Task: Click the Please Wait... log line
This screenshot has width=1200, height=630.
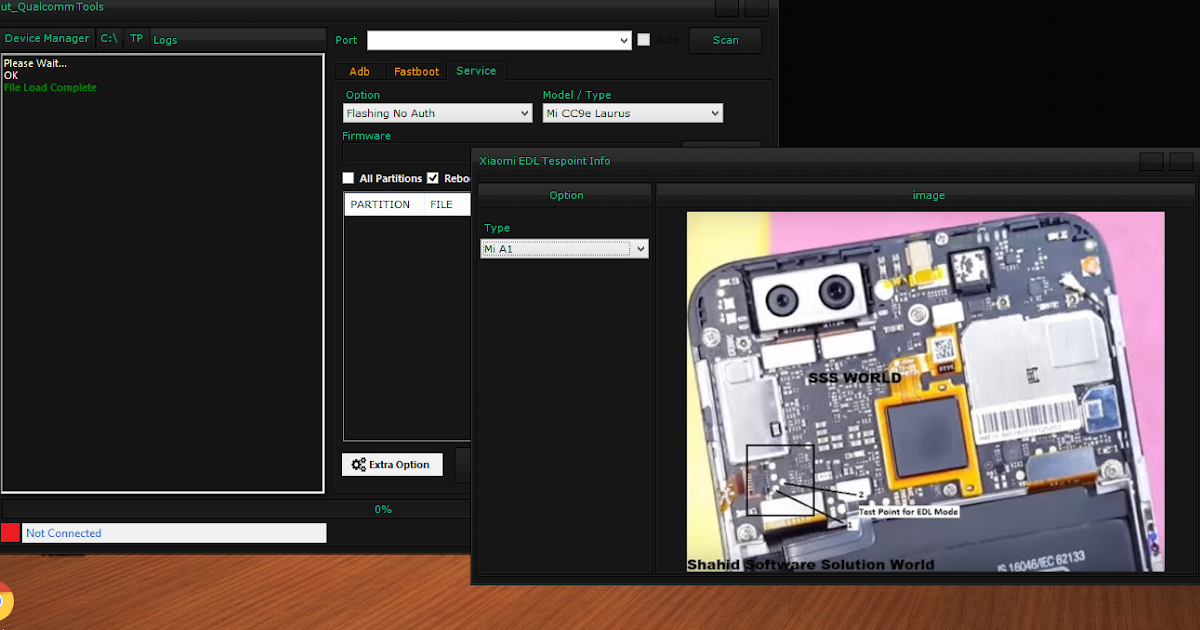Action: click(35, 64)
